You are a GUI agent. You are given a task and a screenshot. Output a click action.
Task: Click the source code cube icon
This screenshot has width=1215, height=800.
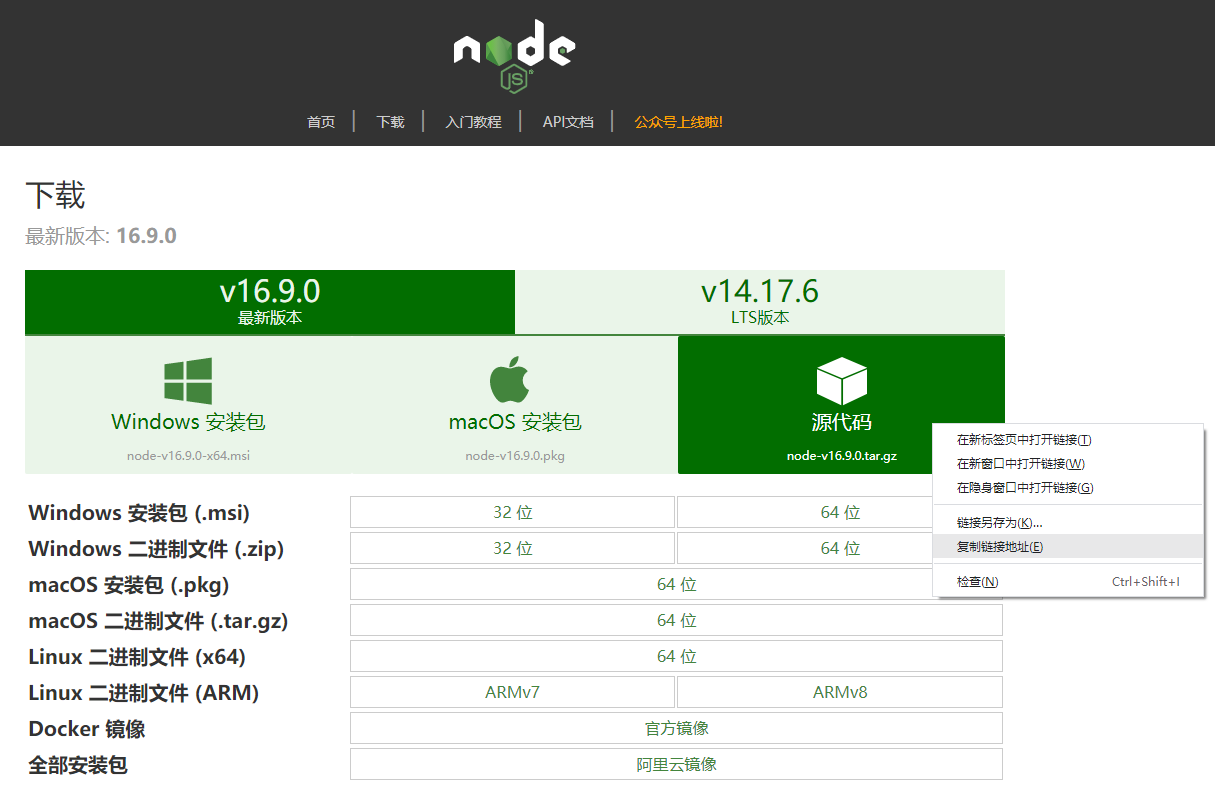click(841, 381)
